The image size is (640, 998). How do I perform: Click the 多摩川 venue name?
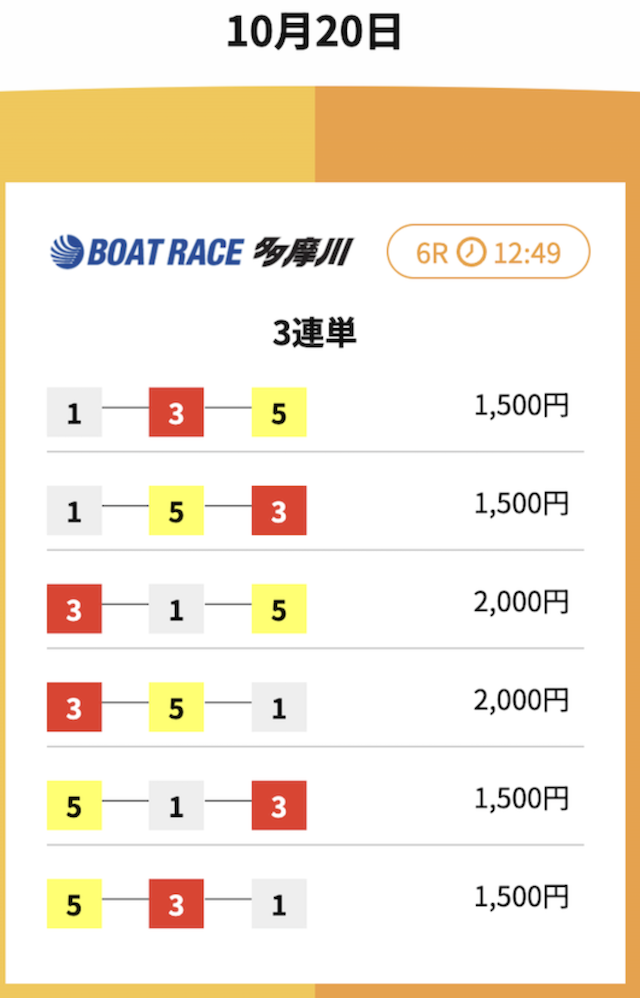click(301, 252)
